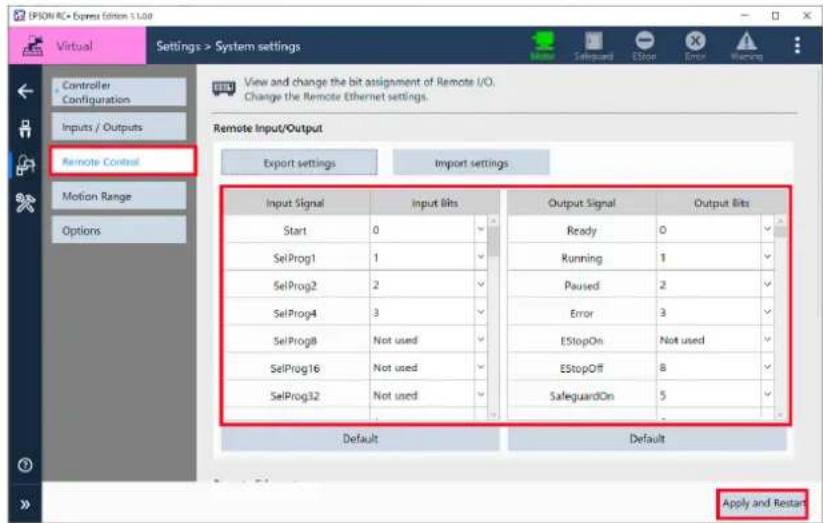Click the Input Signal column header
Viewport: 823px width, 523px height.
click(295, 203)
